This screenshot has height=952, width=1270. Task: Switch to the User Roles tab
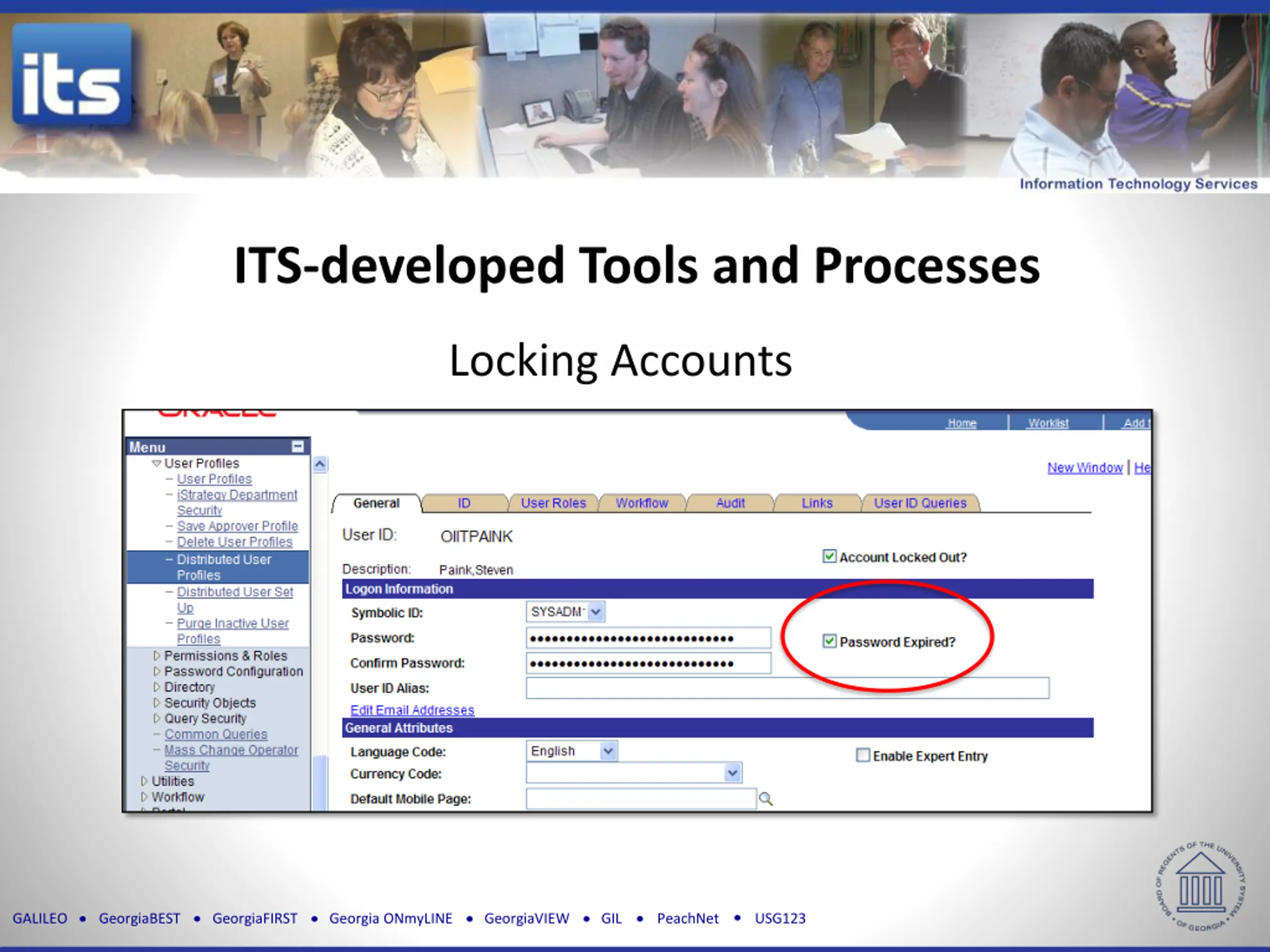pyautogui.click(x=553, y=503)
